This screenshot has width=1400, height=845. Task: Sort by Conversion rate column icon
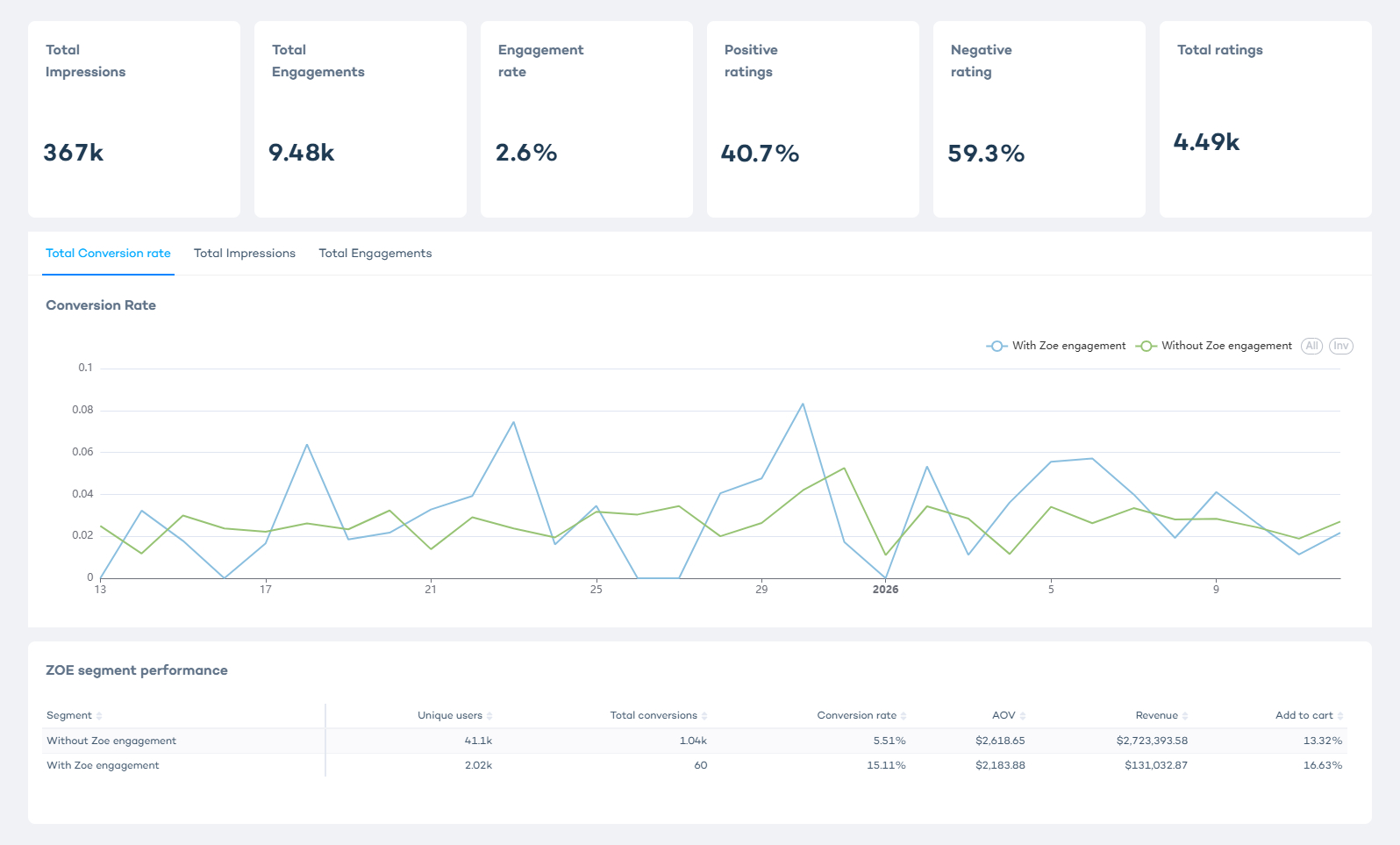904,716
